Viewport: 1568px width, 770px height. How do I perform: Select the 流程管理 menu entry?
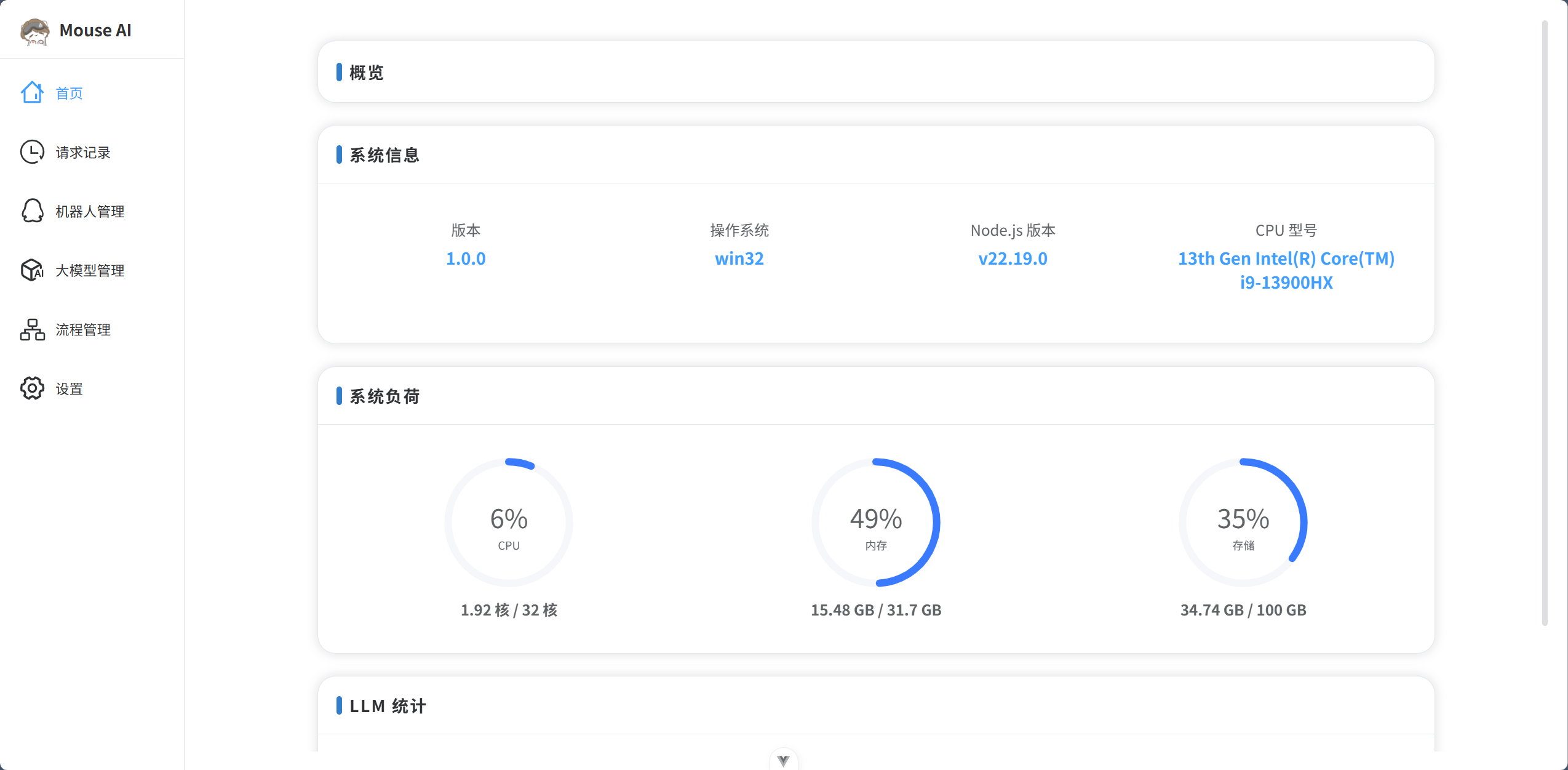click(83, 330)
